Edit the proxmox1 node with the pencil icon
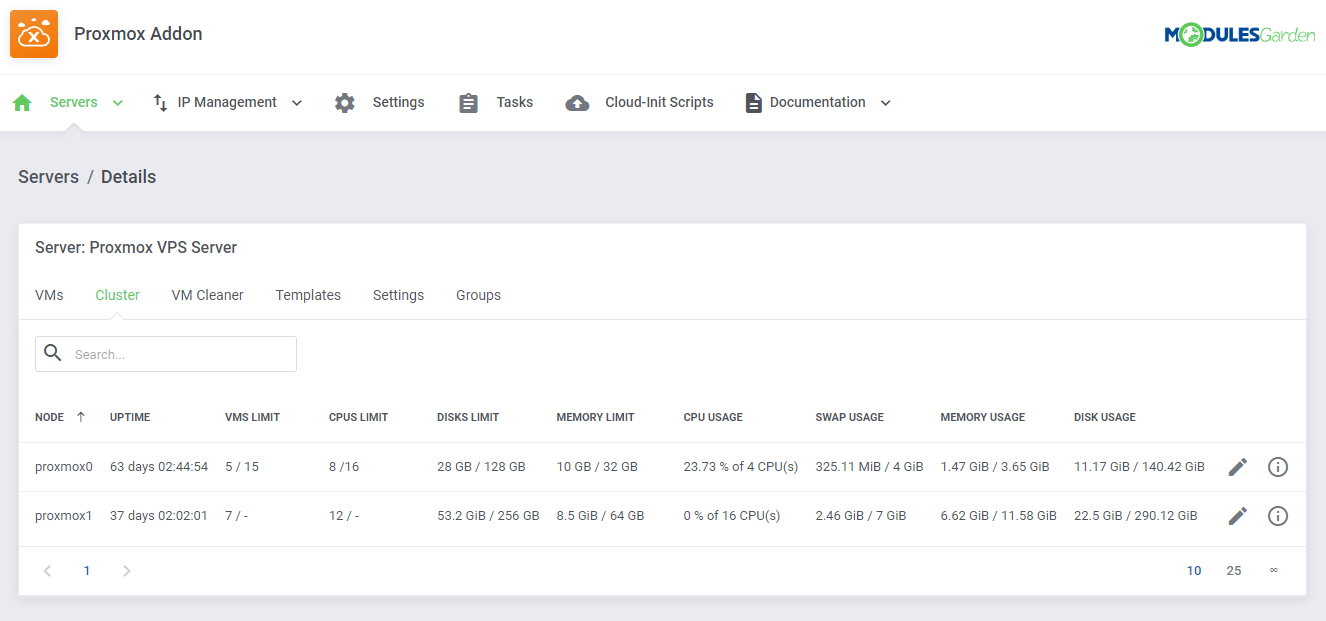Image resolution: width=1326 pixels, height=621 pixels. [x=1238, y=516]
